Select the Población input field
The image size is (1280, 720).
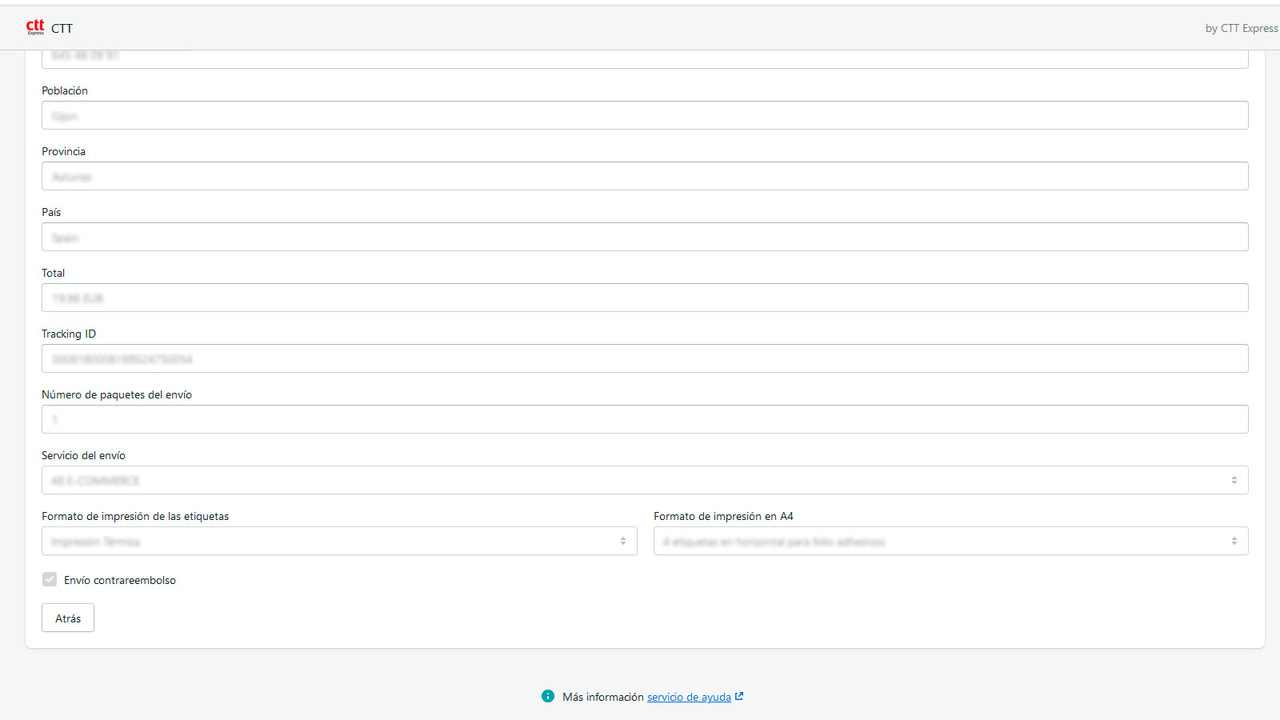644,115
